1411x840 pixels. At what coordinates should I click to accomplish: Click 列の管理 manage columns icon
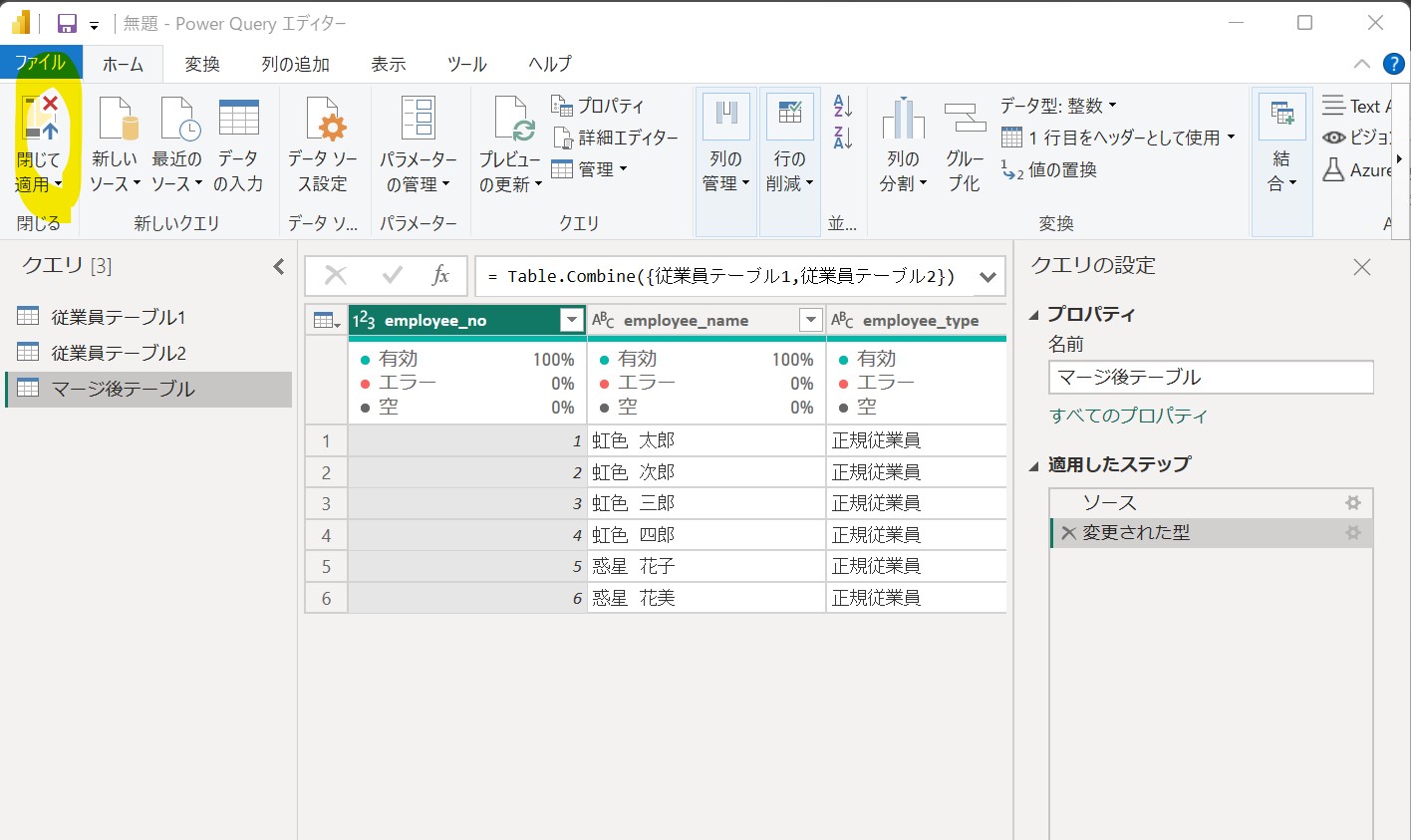tap(726, 114)
